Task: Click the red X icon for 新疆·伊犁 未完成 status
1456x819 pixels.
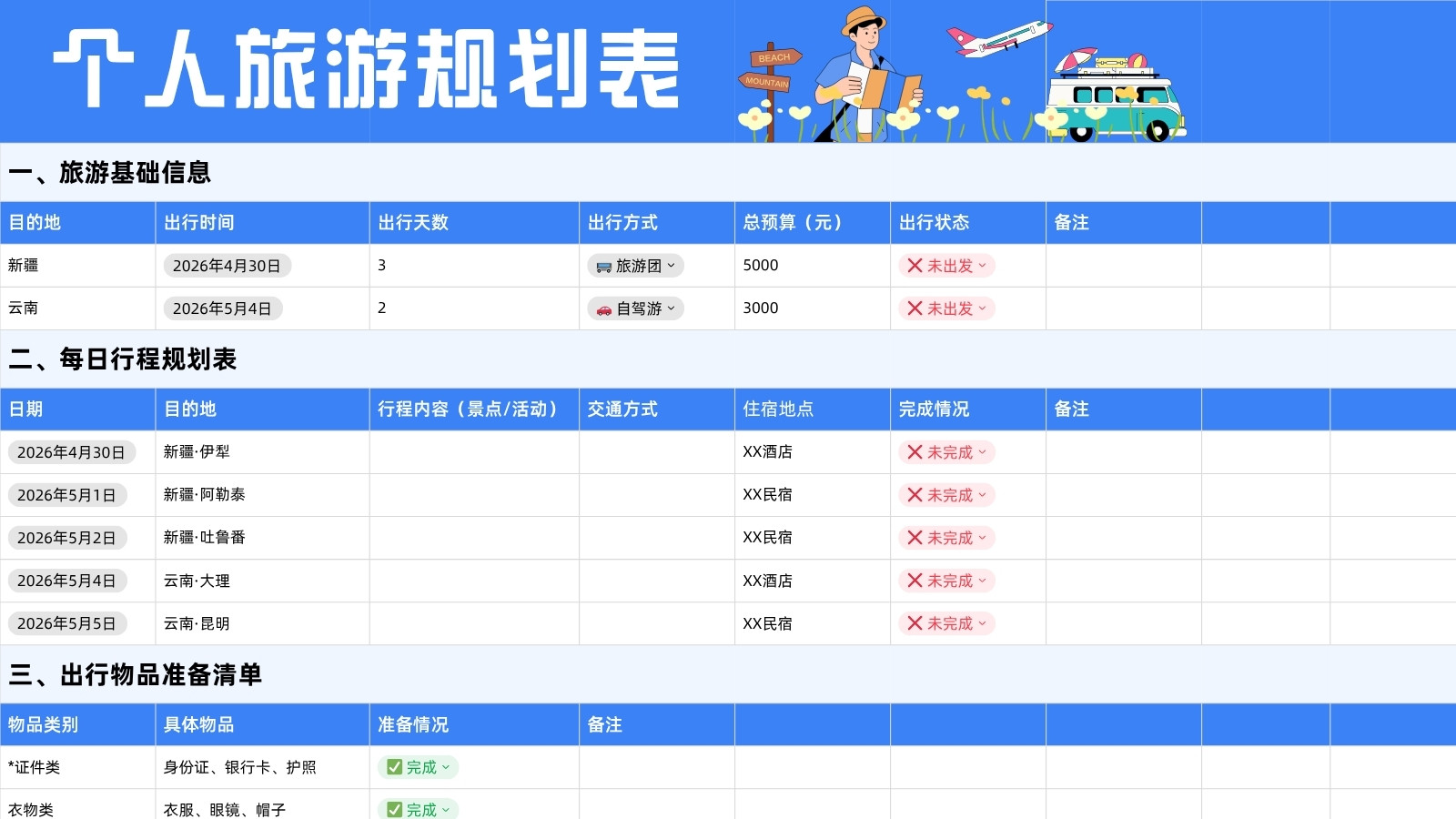Action: pyautogui.click(x=915, y=452)
